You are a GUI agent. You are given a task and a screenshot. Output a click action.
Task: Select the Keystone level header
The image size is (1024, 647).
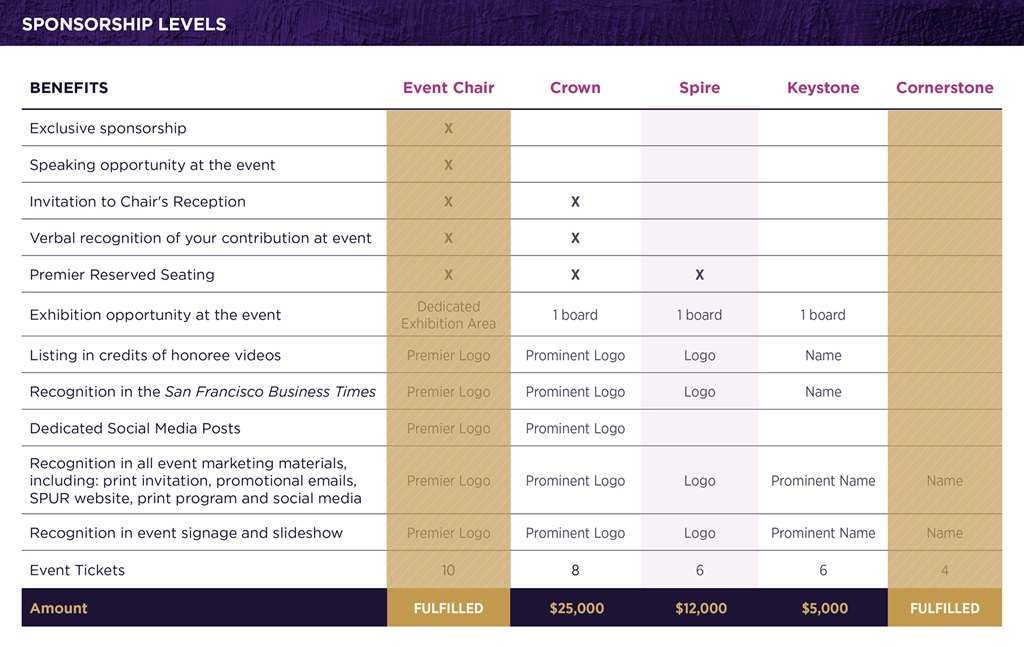[823, 87]
